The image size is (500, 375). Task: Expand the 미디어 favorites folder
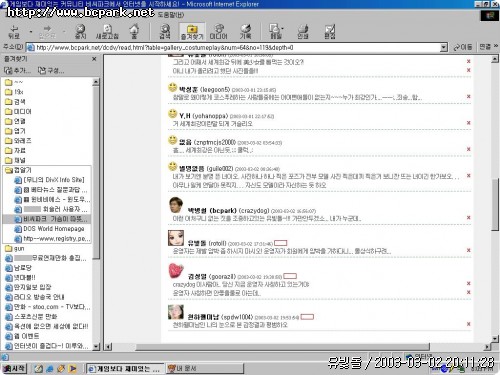(x=18, y=111)
